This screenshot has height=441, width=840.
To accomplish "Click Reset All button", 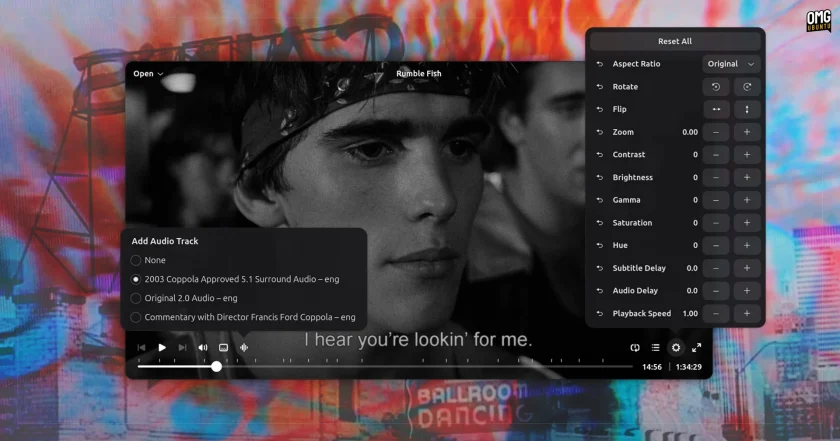I will (x=674, y=41).
